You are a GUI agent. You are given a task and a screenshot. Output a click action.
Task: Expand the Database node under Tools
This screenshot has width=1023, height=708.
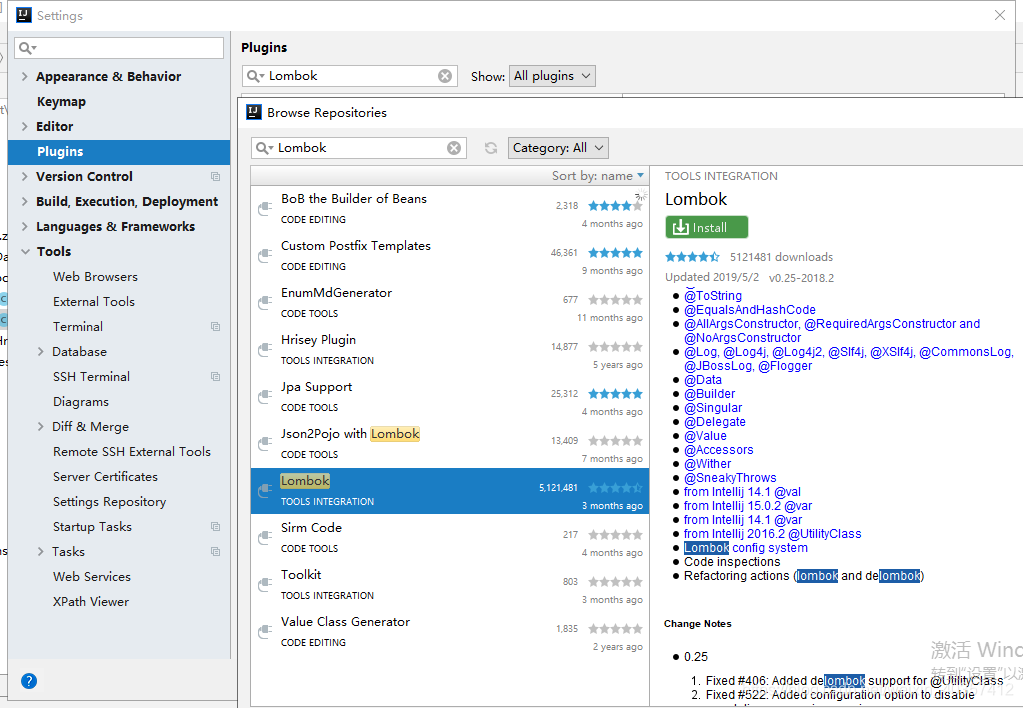click(x=40, y=352)
